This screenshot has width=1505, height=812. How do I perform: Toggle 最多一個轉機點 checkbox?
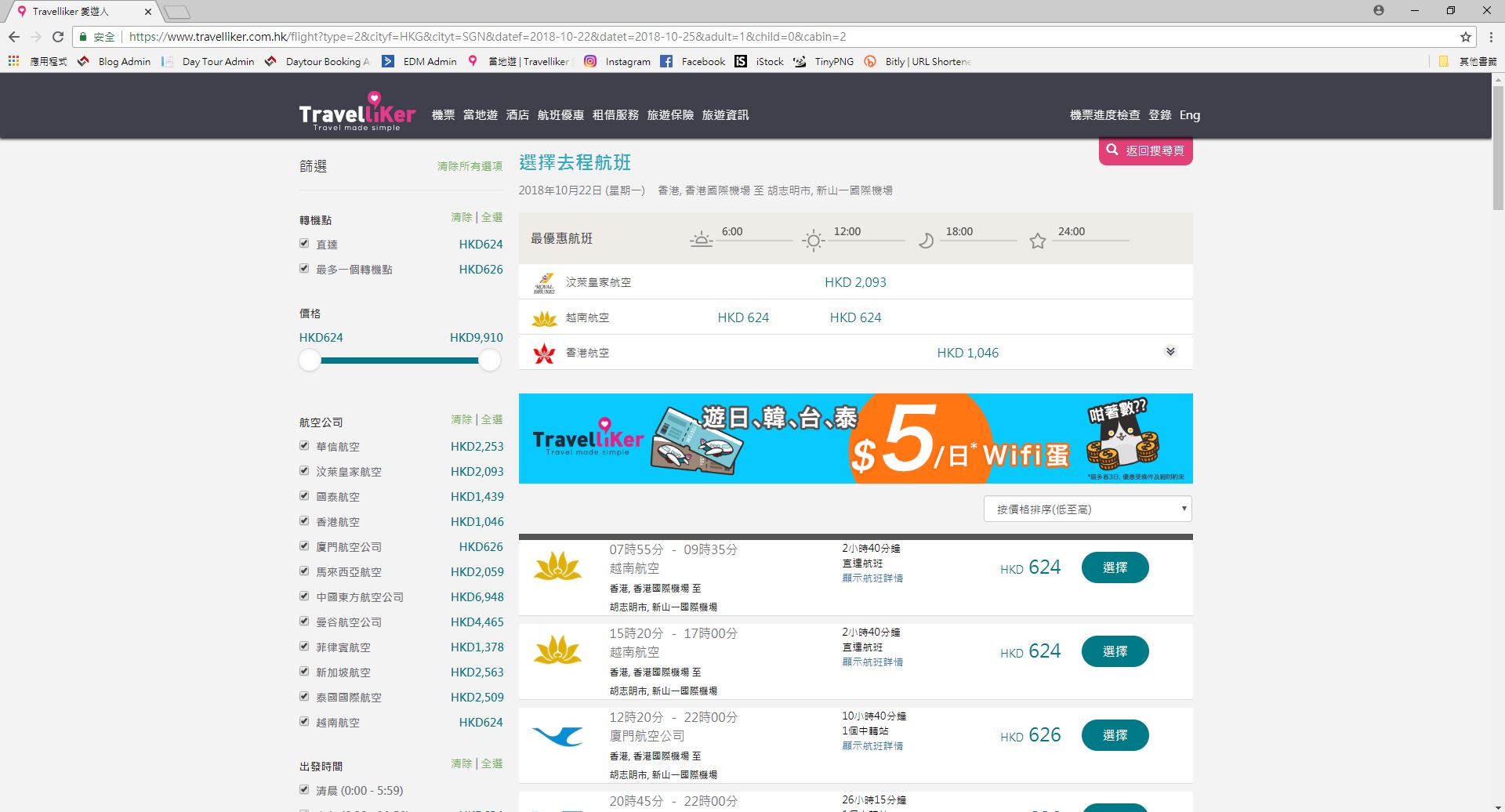point(304,269)
